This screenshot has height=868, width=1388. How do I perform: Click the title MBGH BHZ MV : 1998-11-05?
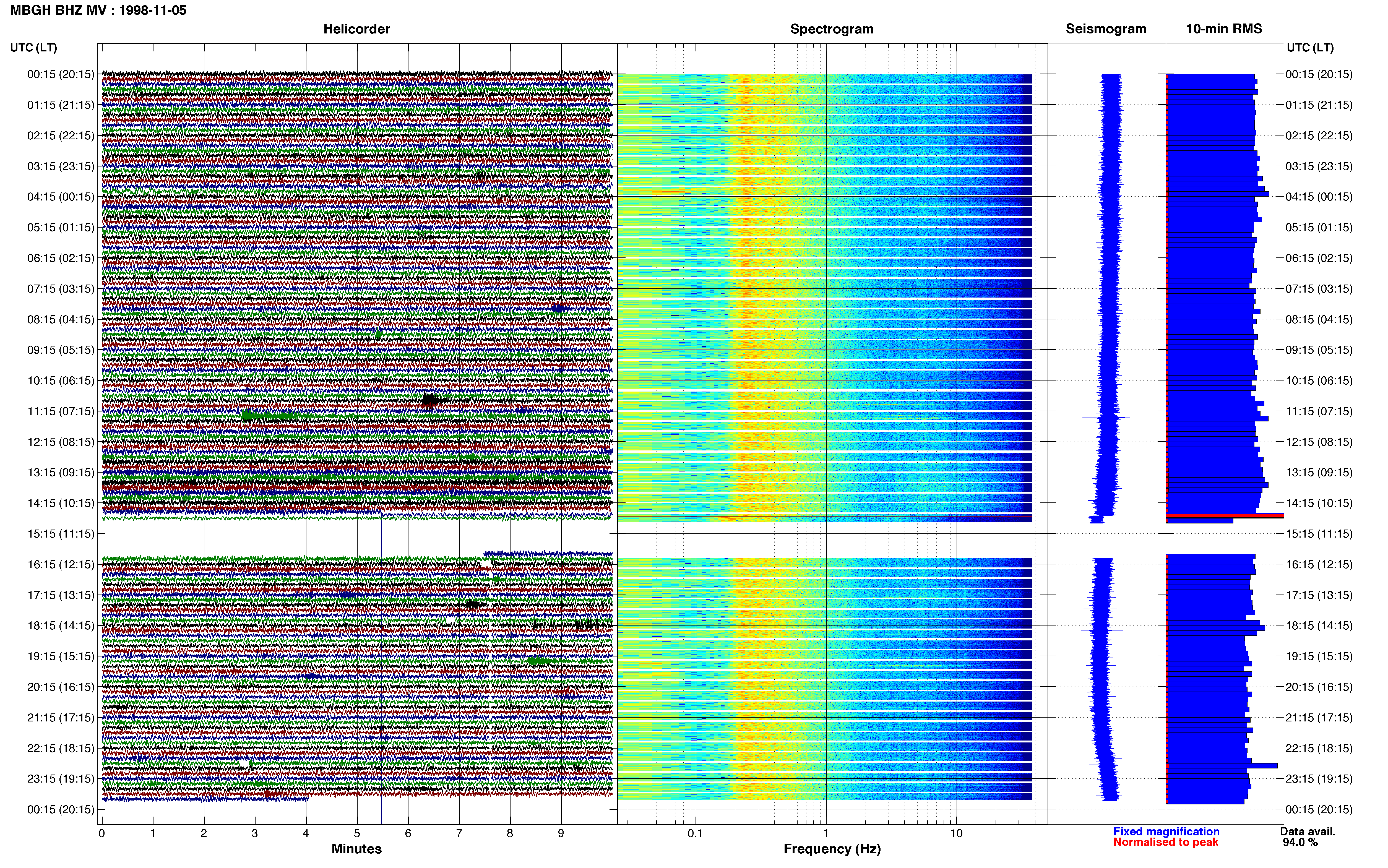click(98, 10)
